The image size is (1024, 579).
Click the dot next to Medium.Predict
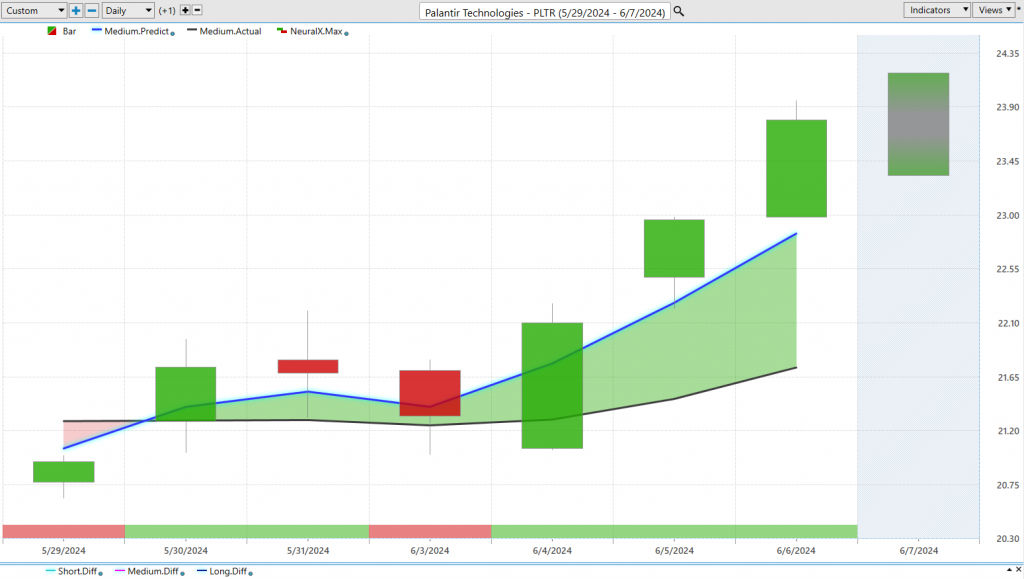pos(172,33)
